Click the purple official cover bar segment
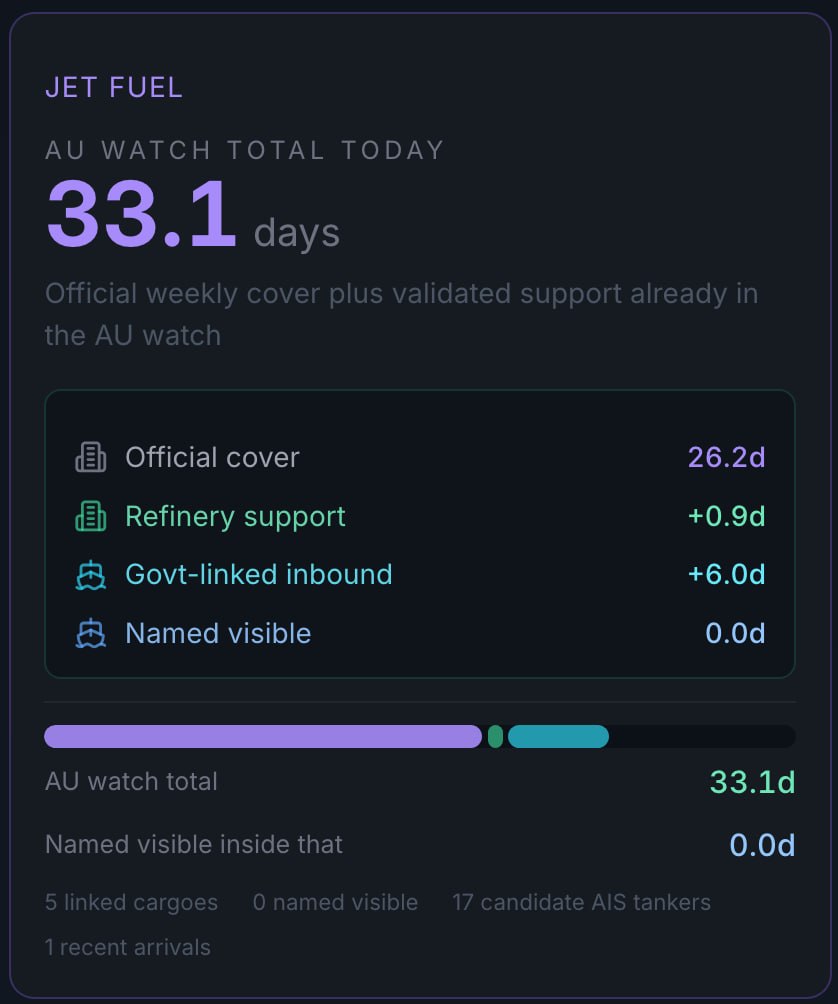 click(x=263, y=736)
